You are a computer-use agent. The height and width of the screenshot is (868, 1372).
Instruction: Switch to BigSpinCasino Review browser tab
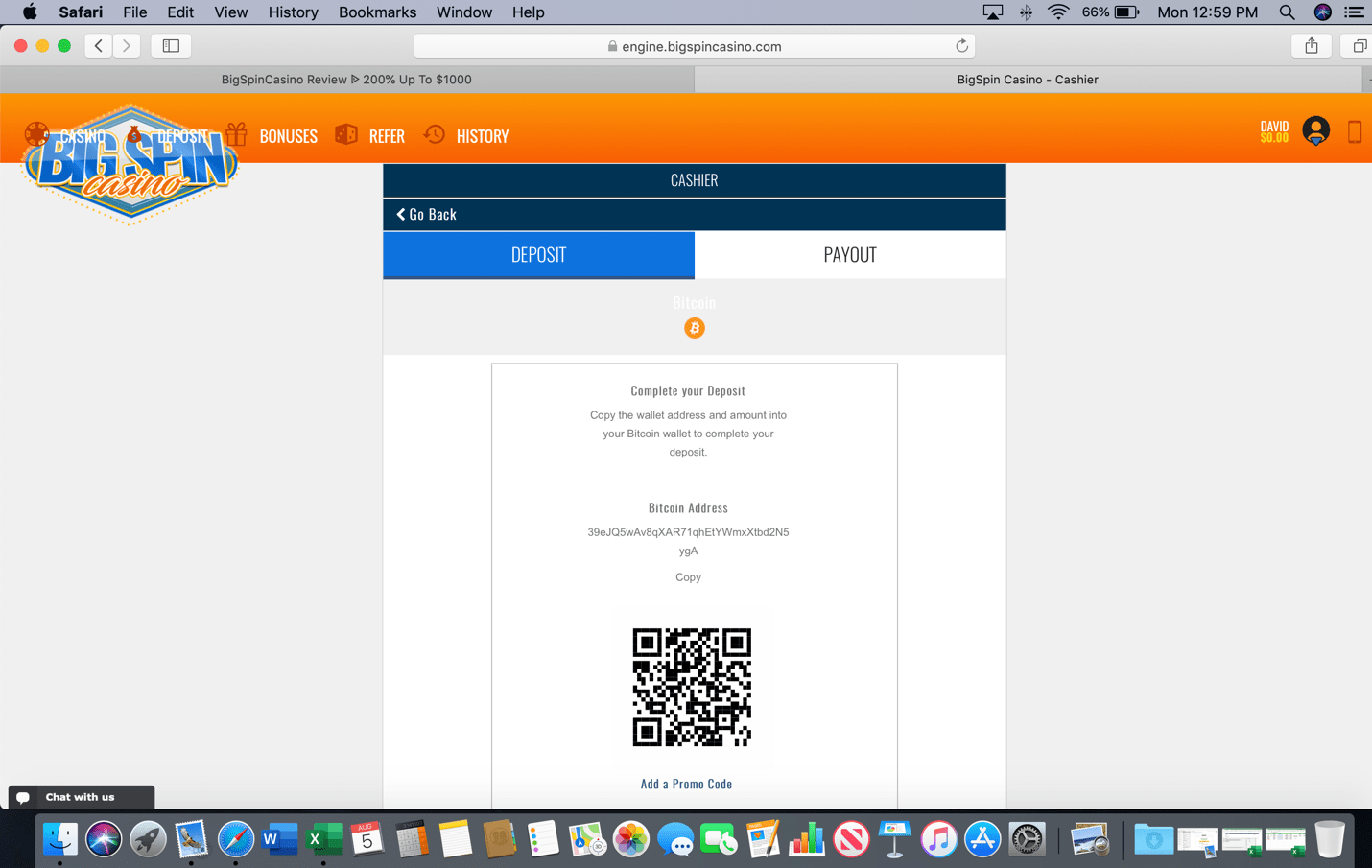click(346, 80)
